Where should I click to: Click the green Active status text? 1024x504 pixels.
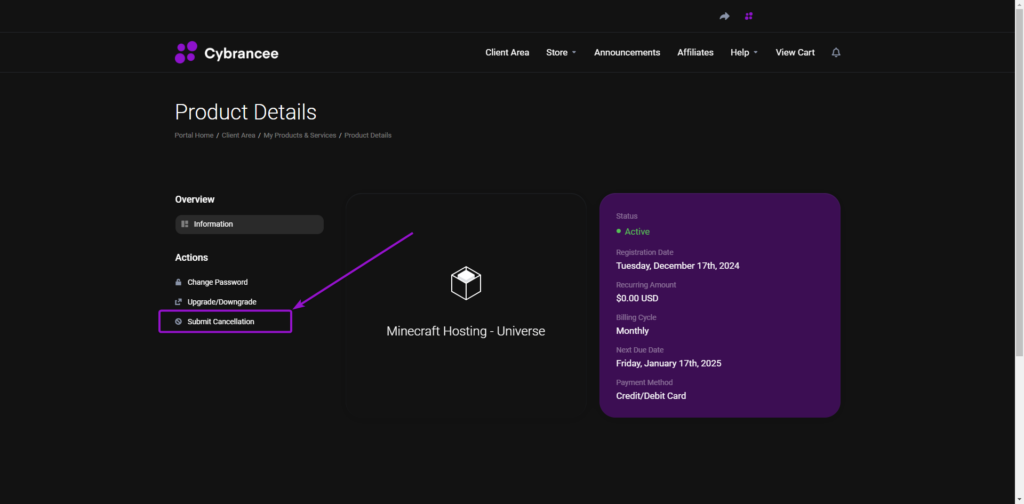pos(637,232)
